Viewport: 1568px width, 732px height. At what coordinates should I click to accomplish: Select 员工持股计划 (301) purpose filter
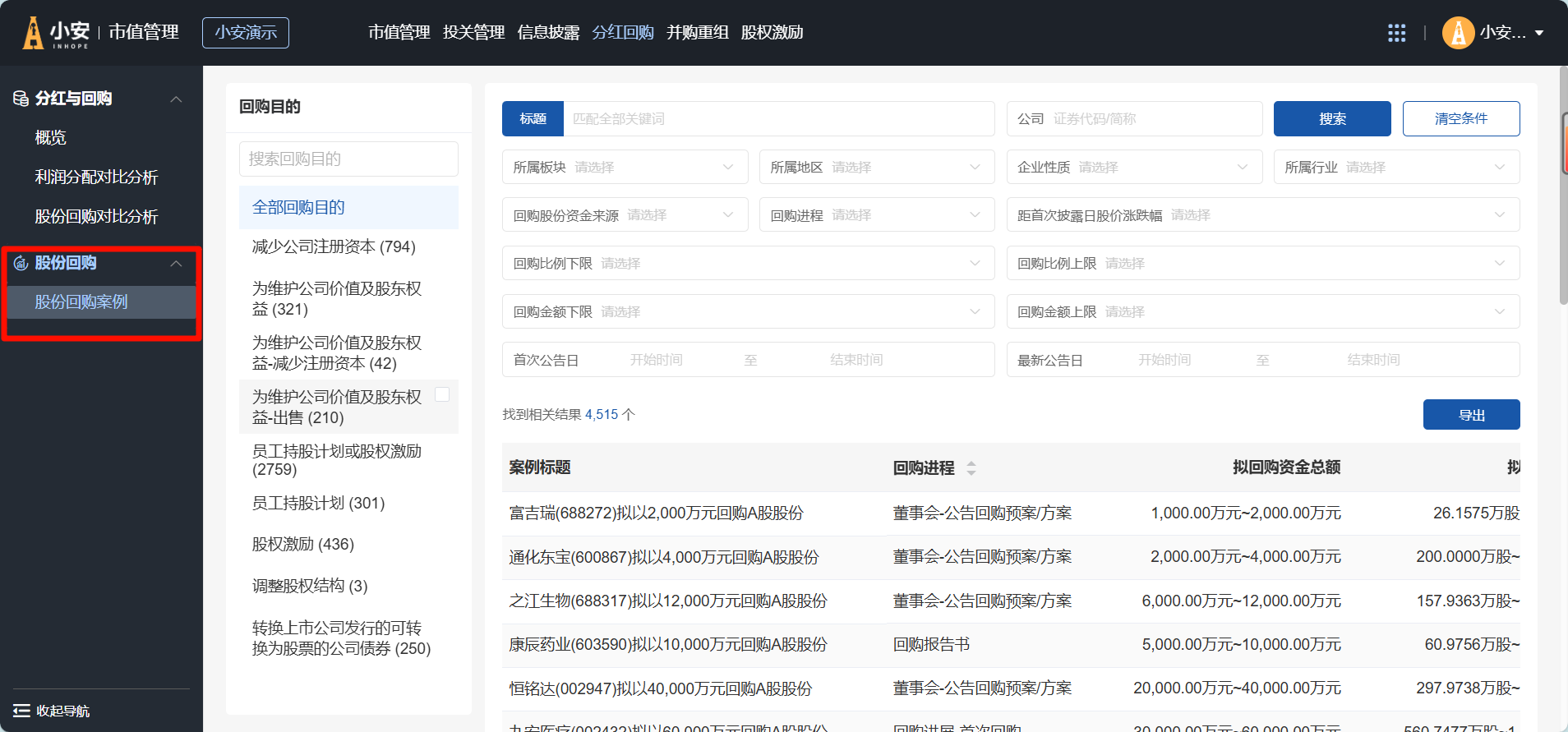(318, 503)
